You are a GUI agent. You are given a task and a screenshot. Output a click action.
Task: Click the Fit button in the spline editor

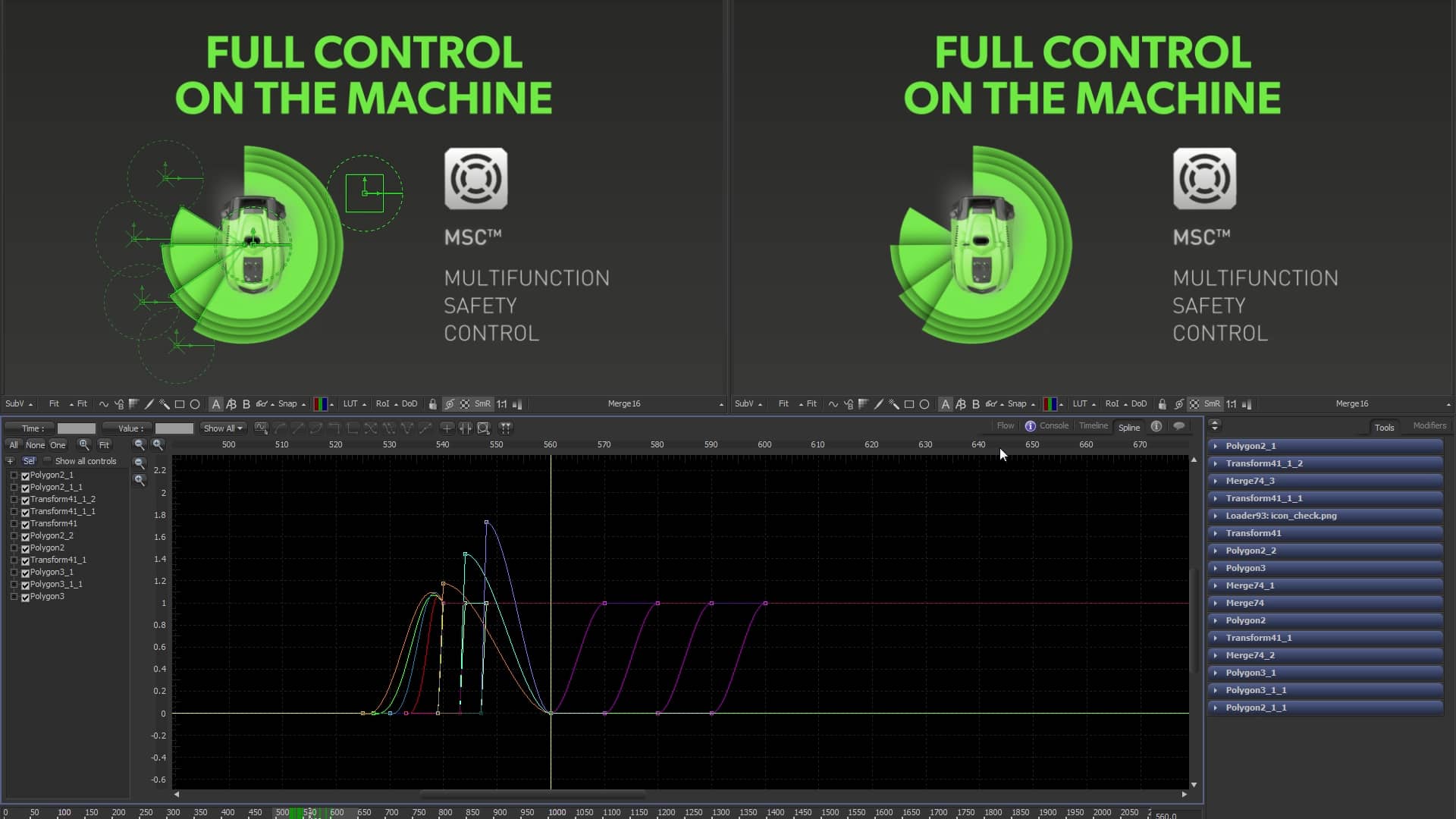pyautogui.click(x=103, y=445)
